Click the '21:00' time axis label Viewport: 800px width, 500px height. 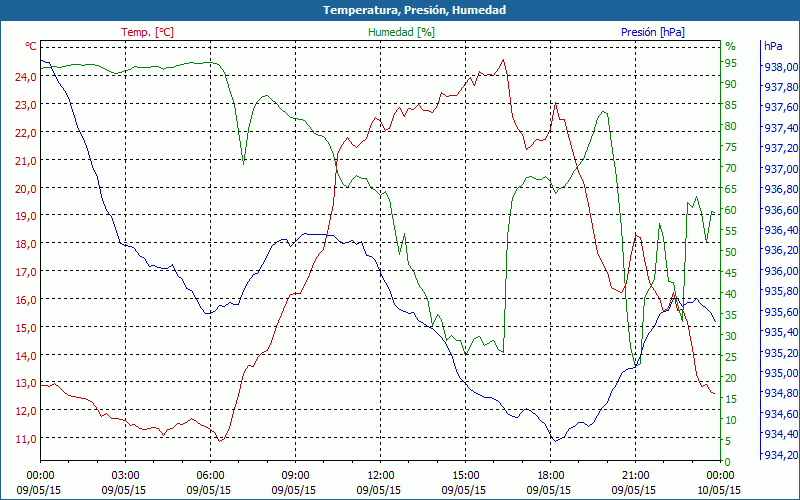(x=635, y=476)
